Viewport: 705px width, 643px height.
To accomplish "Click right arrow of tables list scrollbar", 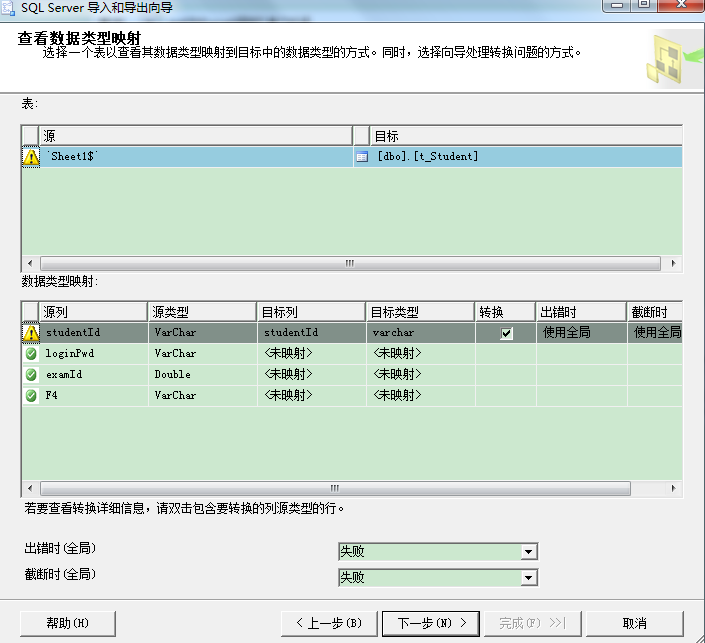I will coord(674,263).
